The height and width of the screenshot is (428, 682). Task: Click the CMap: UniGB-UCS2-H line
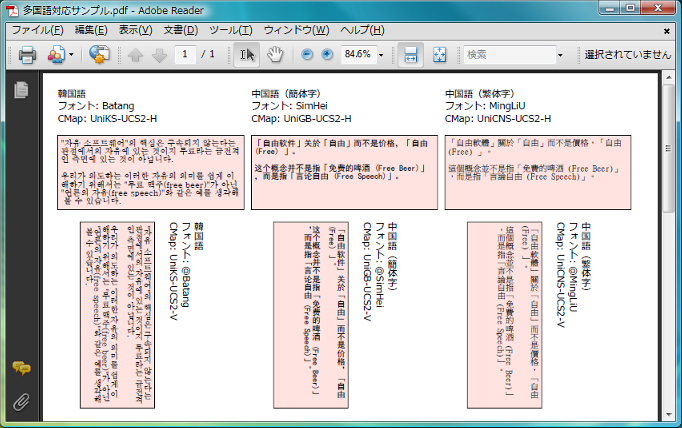(301, 118)
